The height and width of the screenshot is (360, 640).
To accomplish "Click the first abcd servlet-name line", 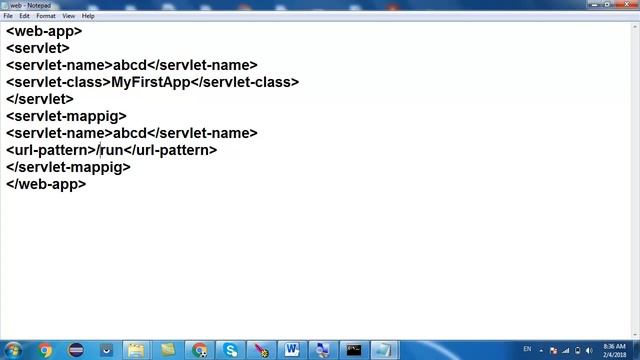I will [132, 65].
